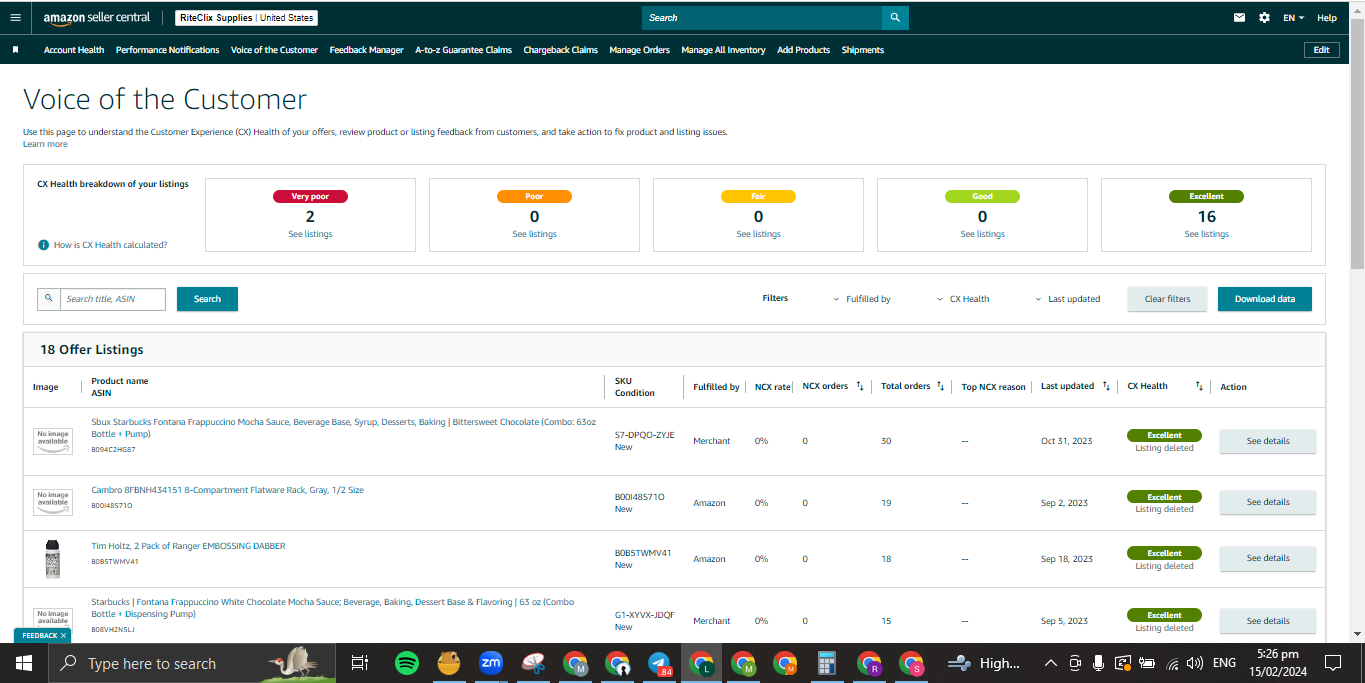This screenshot has height=683, width=1365.
Task: Open the hamburger navigation menu
Action: pyautogui.click(x=15, y=17)
